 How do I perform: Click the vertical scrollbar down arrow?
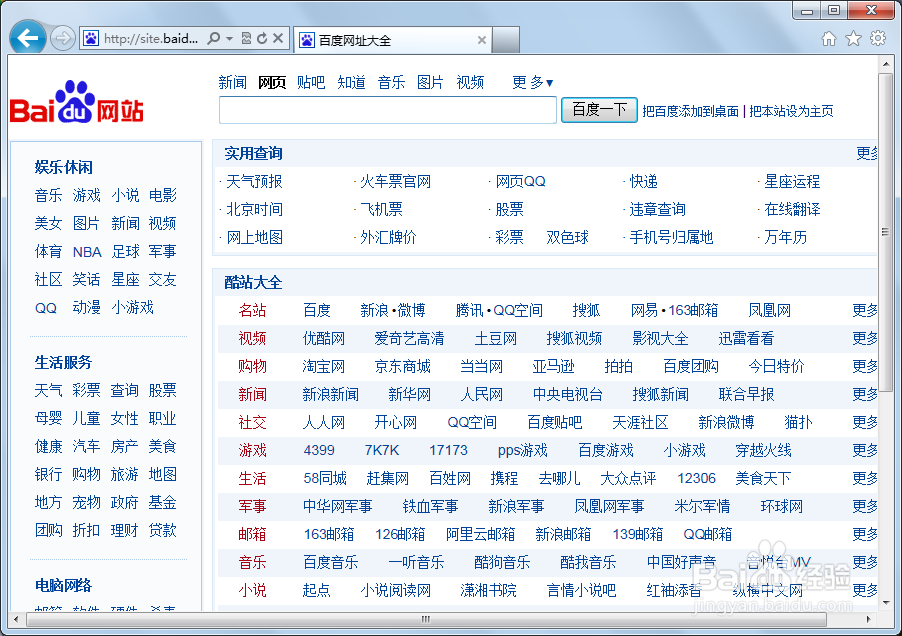pos(886,603)
